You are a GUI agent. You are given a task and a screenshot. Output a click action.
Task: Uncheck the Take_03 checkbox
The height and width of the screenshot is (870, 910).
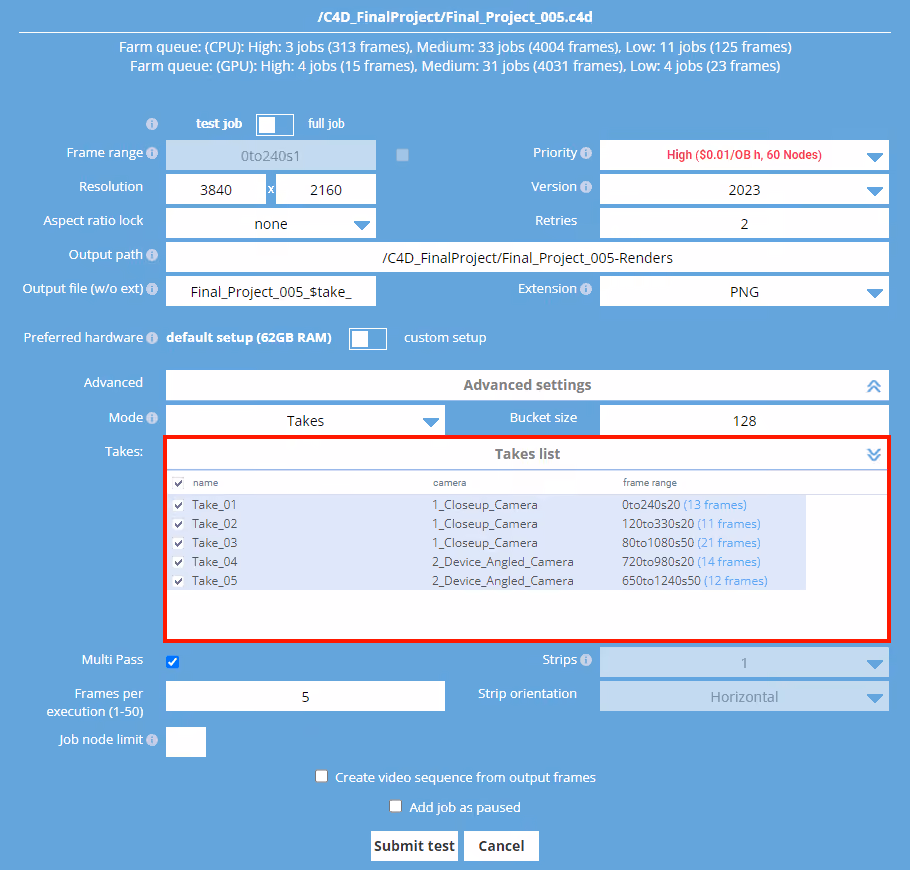[178, 543]
